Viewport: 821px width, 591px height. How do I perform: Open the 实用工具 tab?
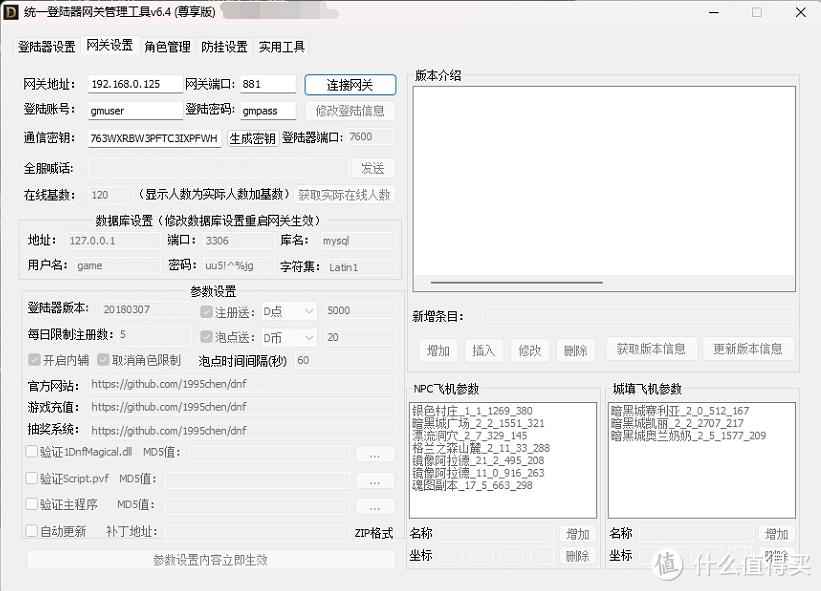coord(280,46)
